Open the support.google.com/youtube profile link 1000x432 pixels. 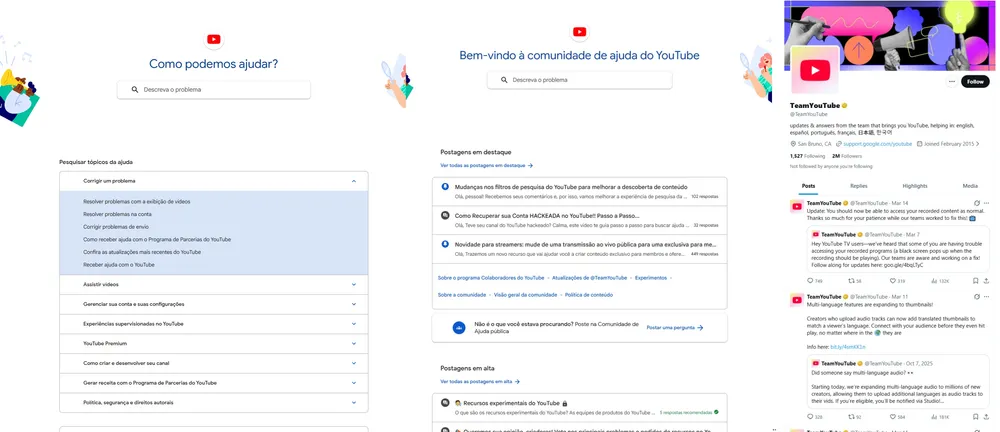878,144
